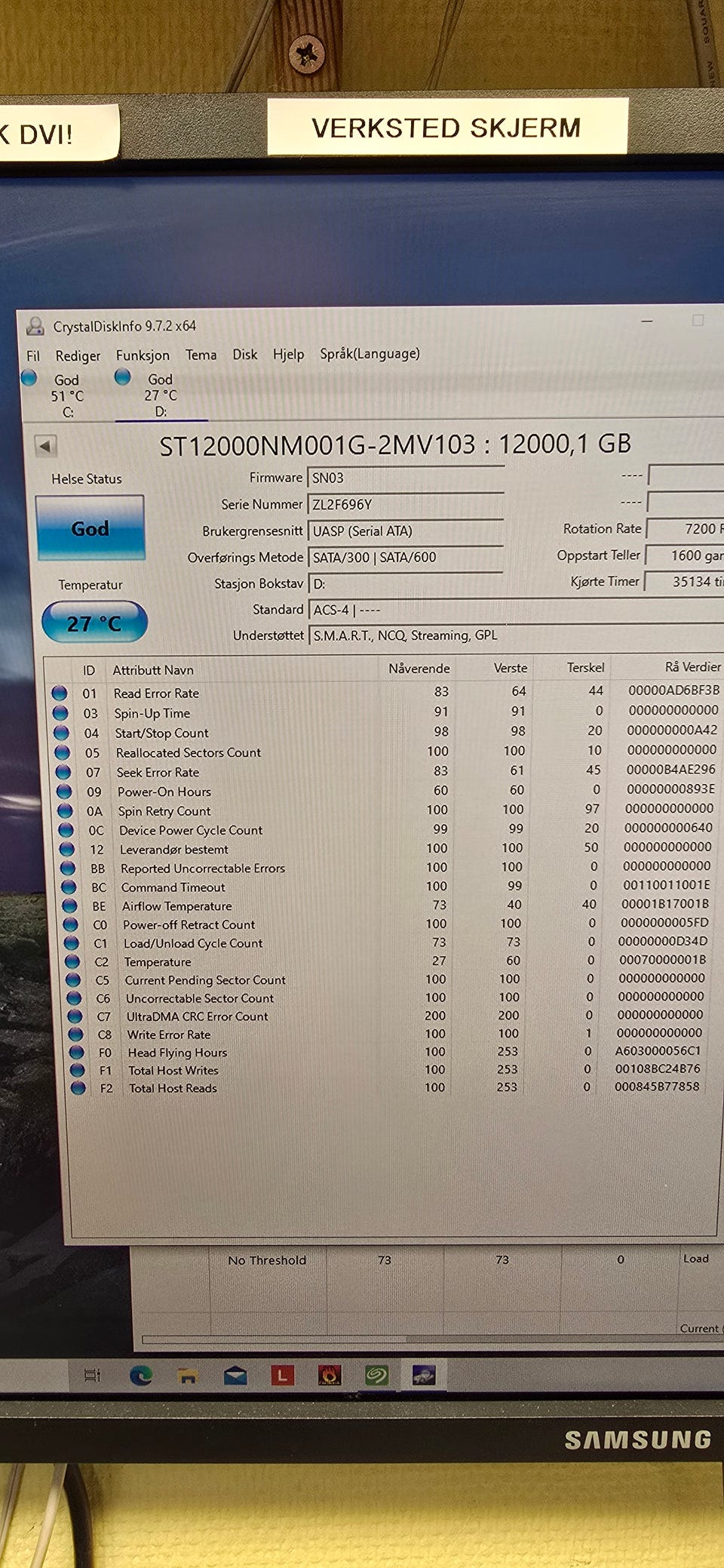This screenshot has width=724, height=1568.
Task: Open the Mail app on the taskbar
Action: (x=235, y=1376)
